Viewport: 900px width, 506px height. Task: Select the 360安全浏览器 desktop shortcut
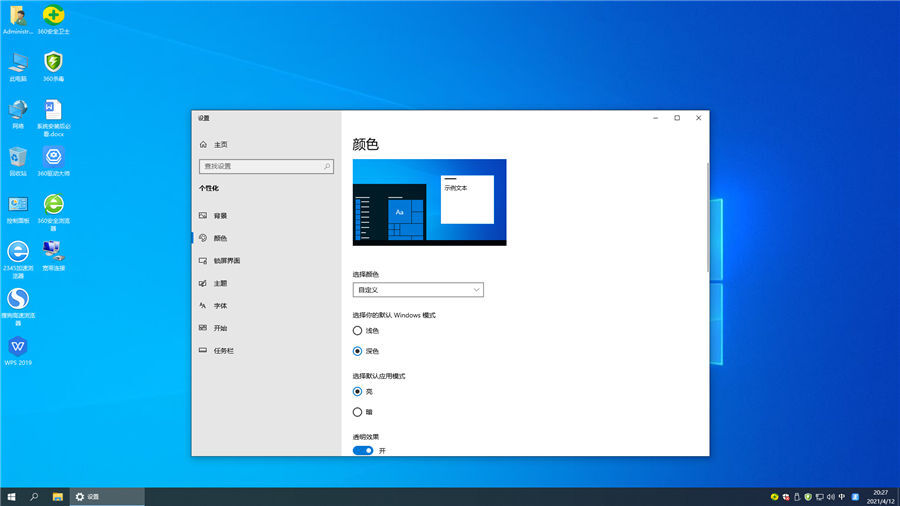[x=53, y=213]
